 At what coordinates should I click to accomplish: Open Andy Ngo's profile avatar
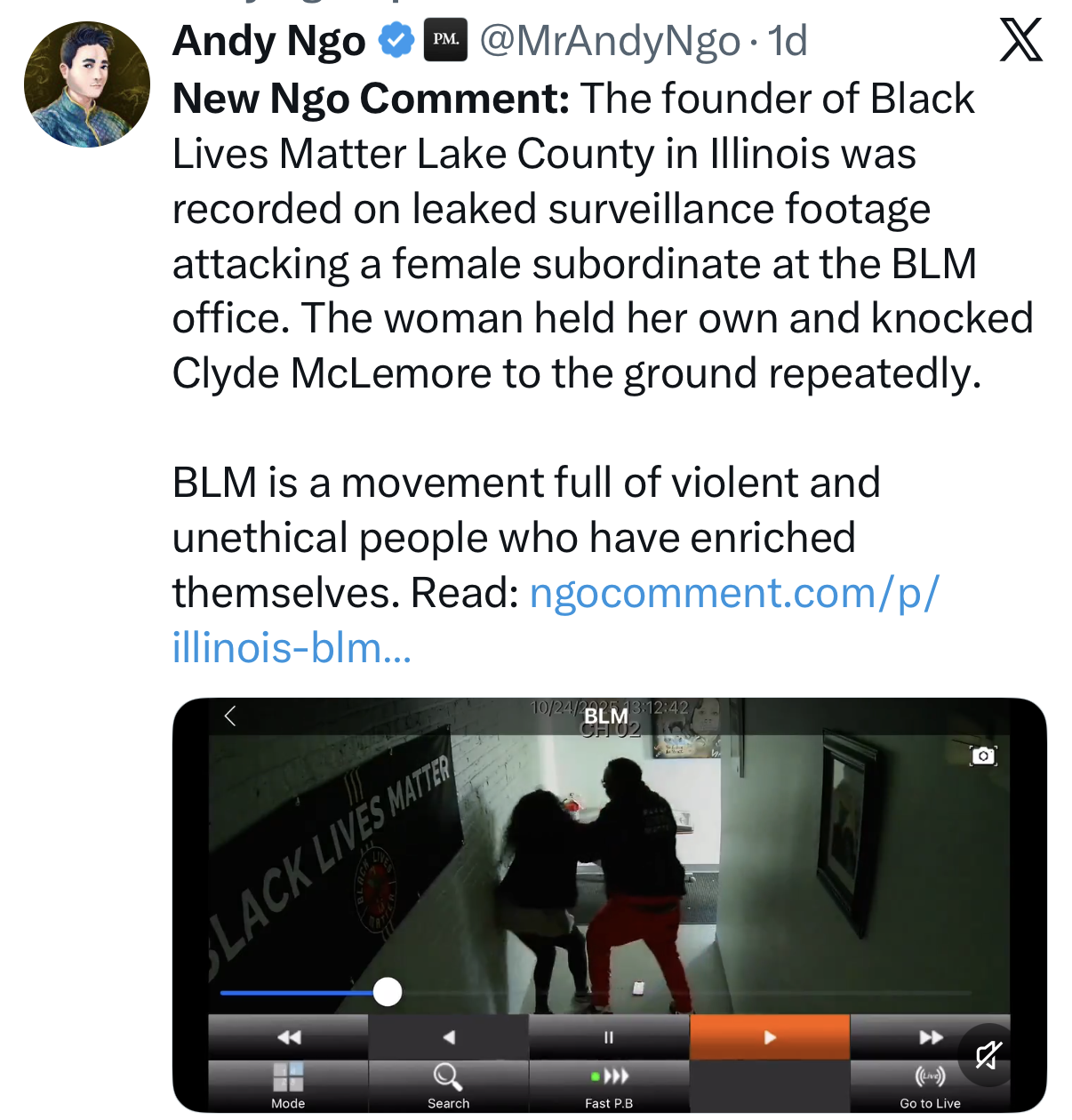(x=87, y=84)
